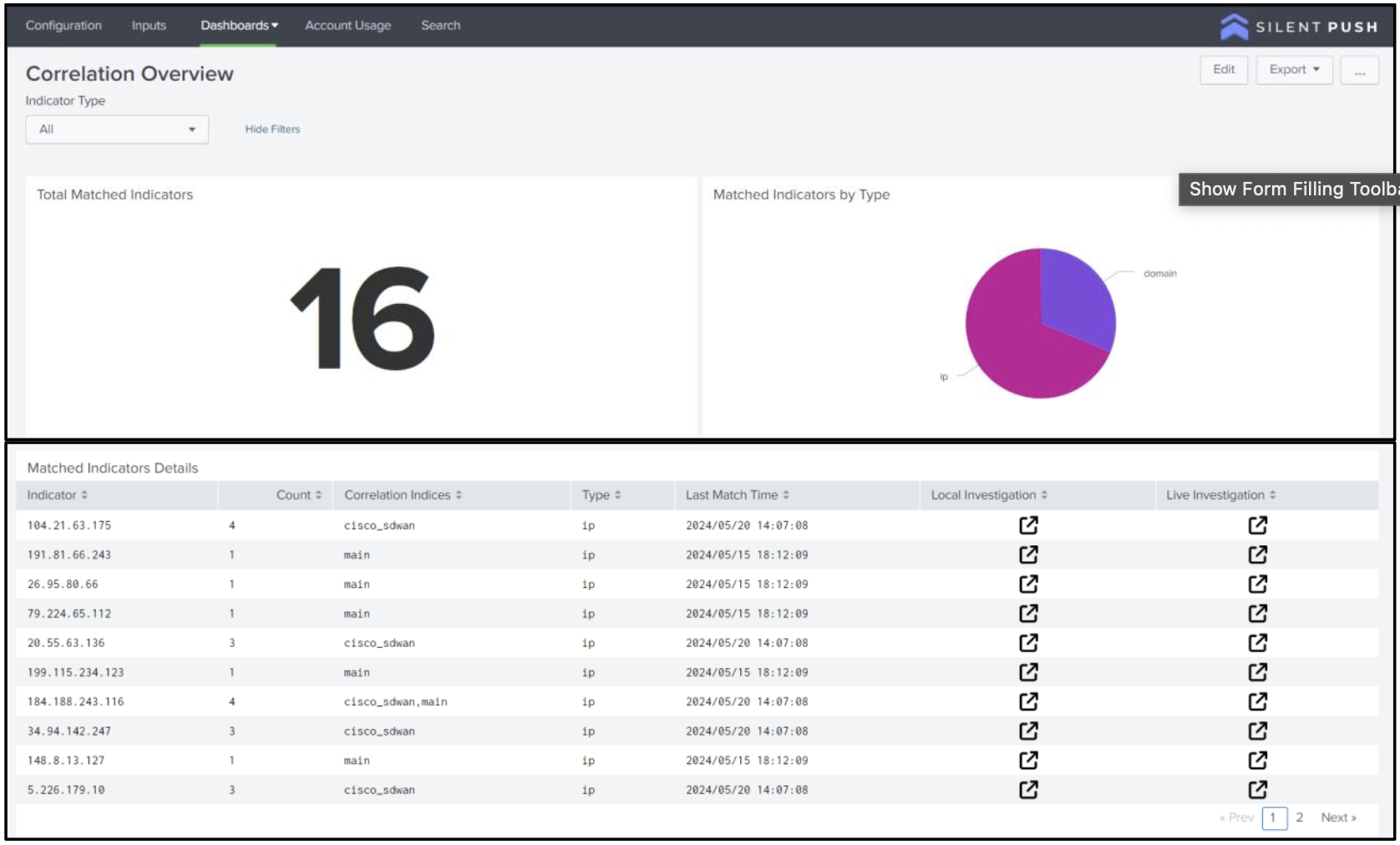Select indicator 184.188.243.116 cell
The height and width of the screenshot is (845, 1400).
(x=75, y=701)
